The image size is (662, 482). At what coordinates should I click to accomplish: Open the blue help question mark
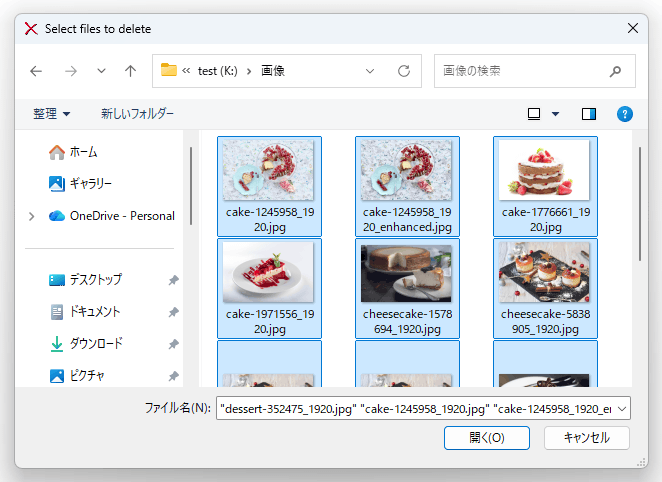[625, 114]
